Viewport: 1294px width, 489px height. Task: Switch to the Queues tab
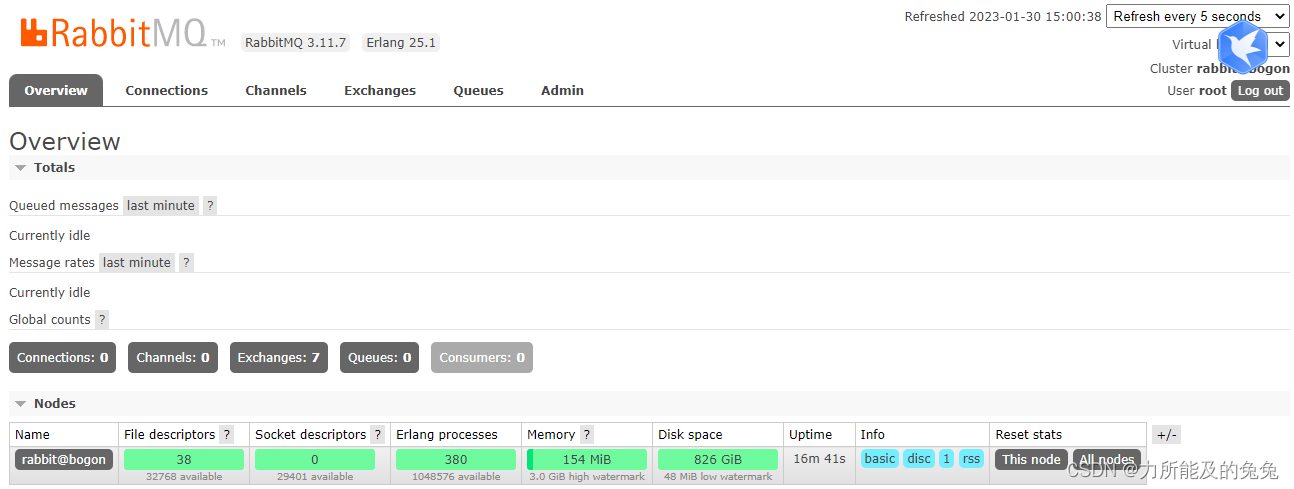[478, 90]
